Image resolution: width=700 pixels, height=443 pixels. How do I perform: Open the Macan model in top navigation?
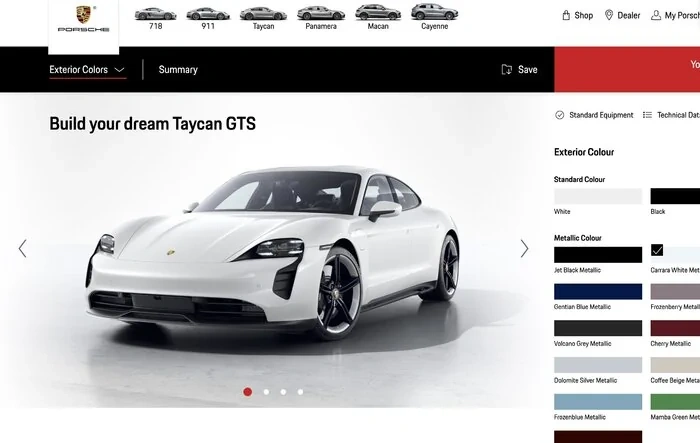(x=378, y=18)
